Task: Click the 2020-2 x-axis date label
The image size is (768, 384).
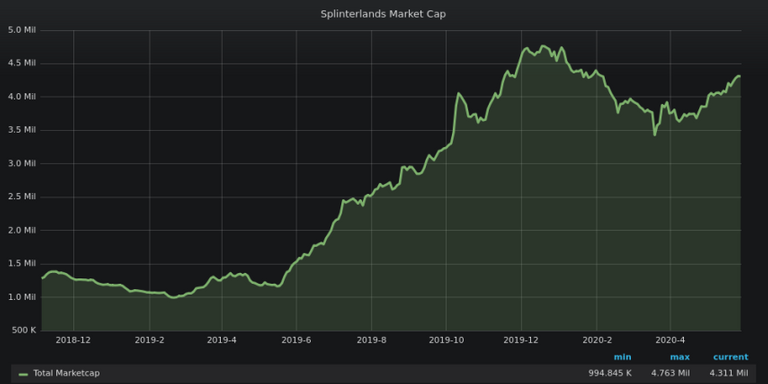Action: pyautogui.click(x=597, y=340)
